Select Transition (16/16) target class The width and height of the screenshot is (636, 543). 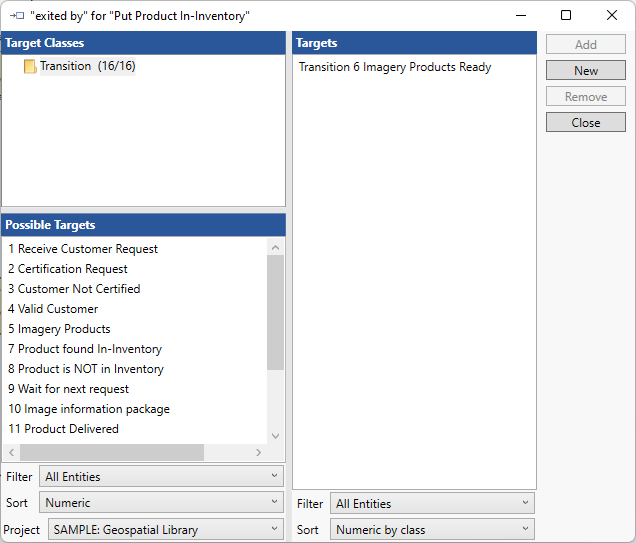pyautogui.click(x=87, y=66)
